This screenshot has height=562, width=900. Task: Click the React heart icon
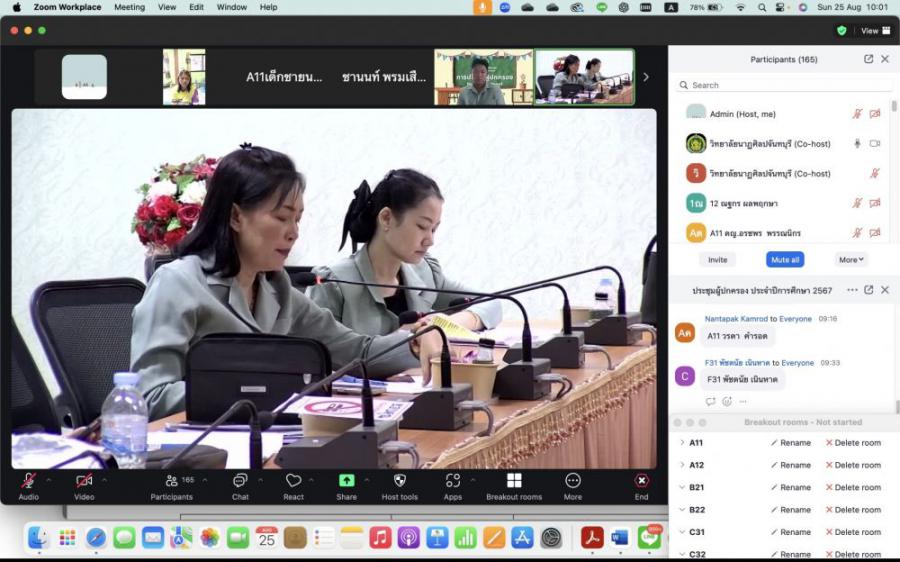tap(293, 481)
